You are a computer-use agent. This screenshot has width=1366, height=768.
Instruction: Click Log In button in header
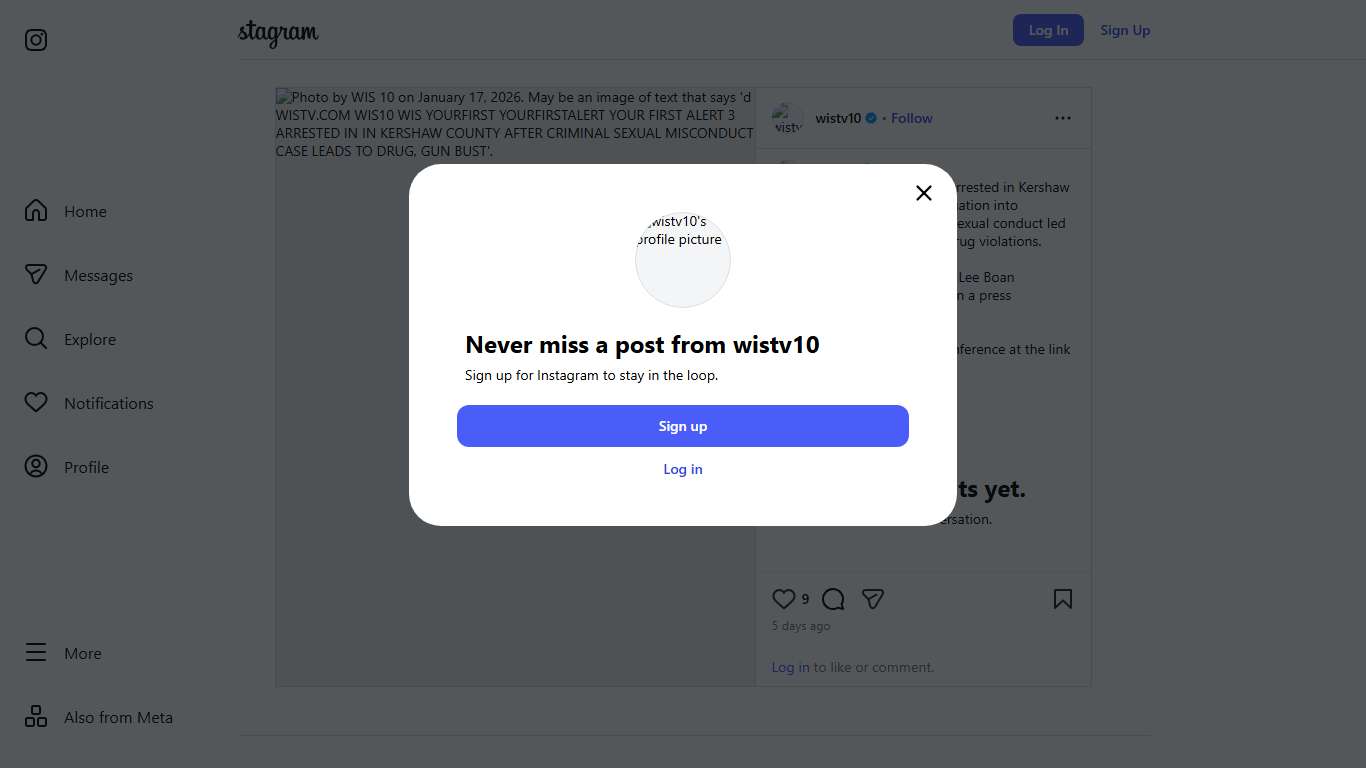click(x=1048, y=30)
